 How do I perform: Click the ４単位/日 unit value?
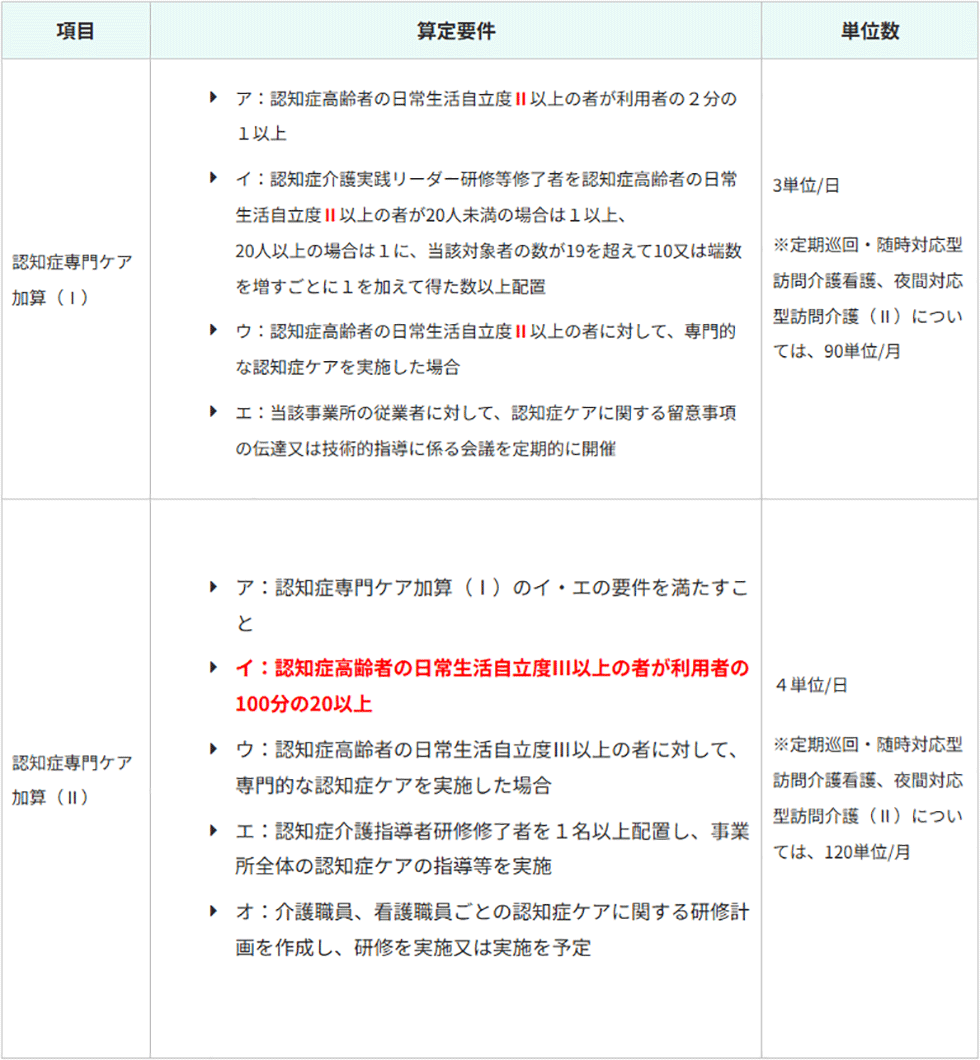pyautogui.click(x=810, y=685)
